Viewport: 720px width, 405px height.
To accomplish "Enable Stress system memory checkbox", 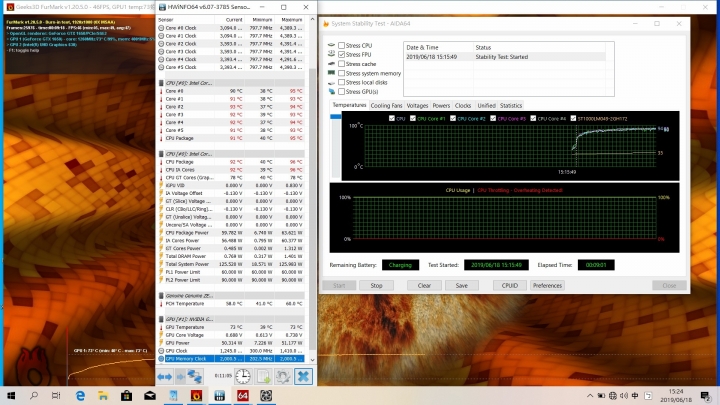I will (x=342, y=73).
